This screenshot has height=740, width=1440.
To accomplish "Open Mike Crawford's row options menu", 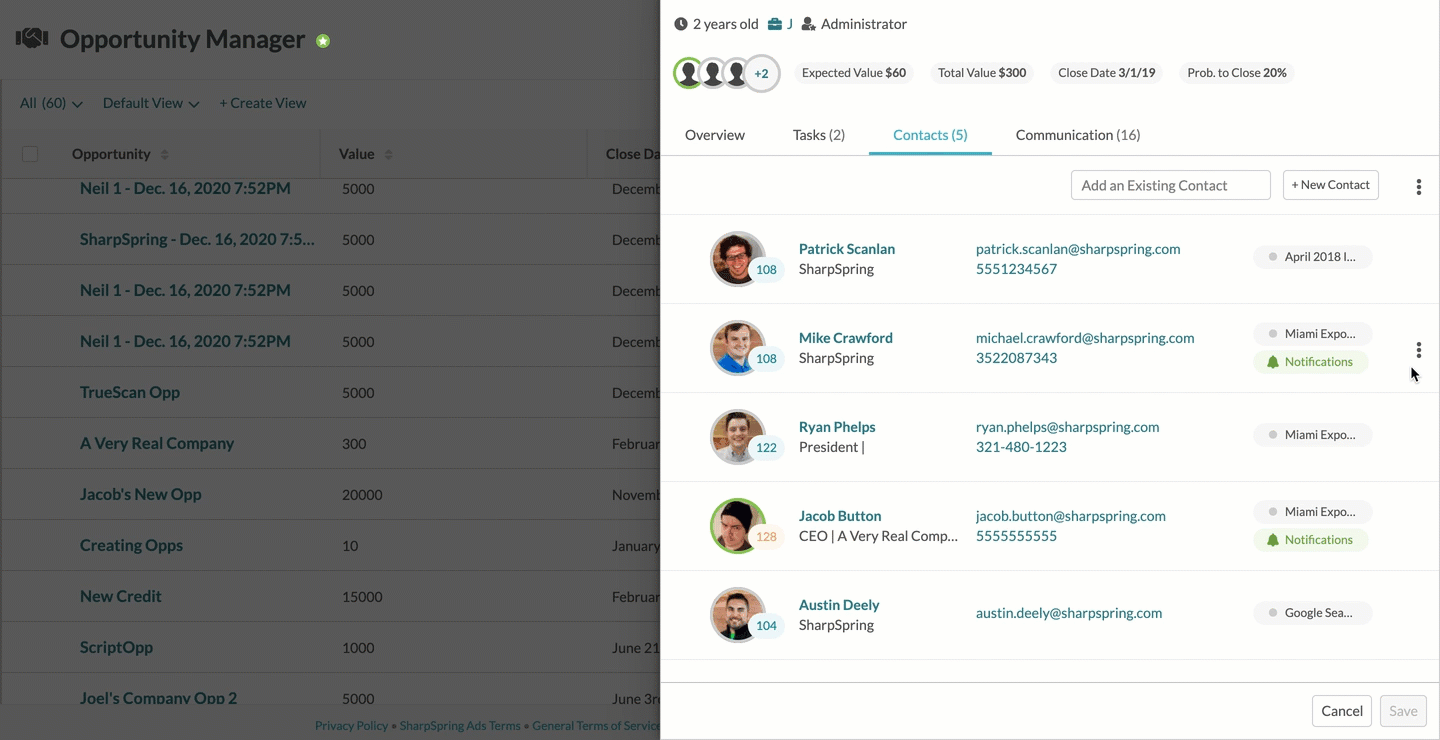I will pyautogui.click(x=1418, y=350).
